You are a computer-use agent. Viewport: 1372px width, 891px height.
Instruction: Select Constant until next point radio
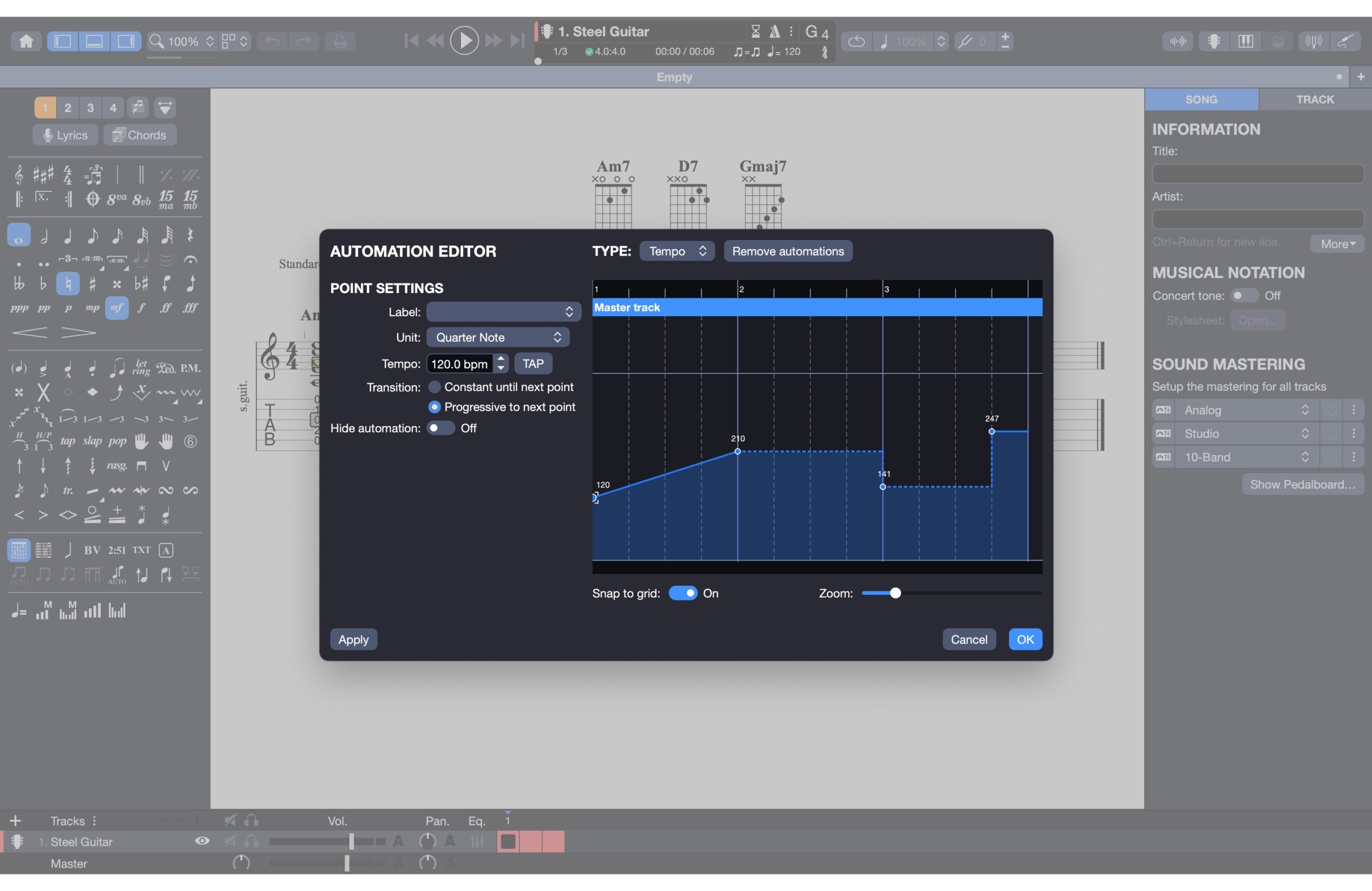(435, 387)
